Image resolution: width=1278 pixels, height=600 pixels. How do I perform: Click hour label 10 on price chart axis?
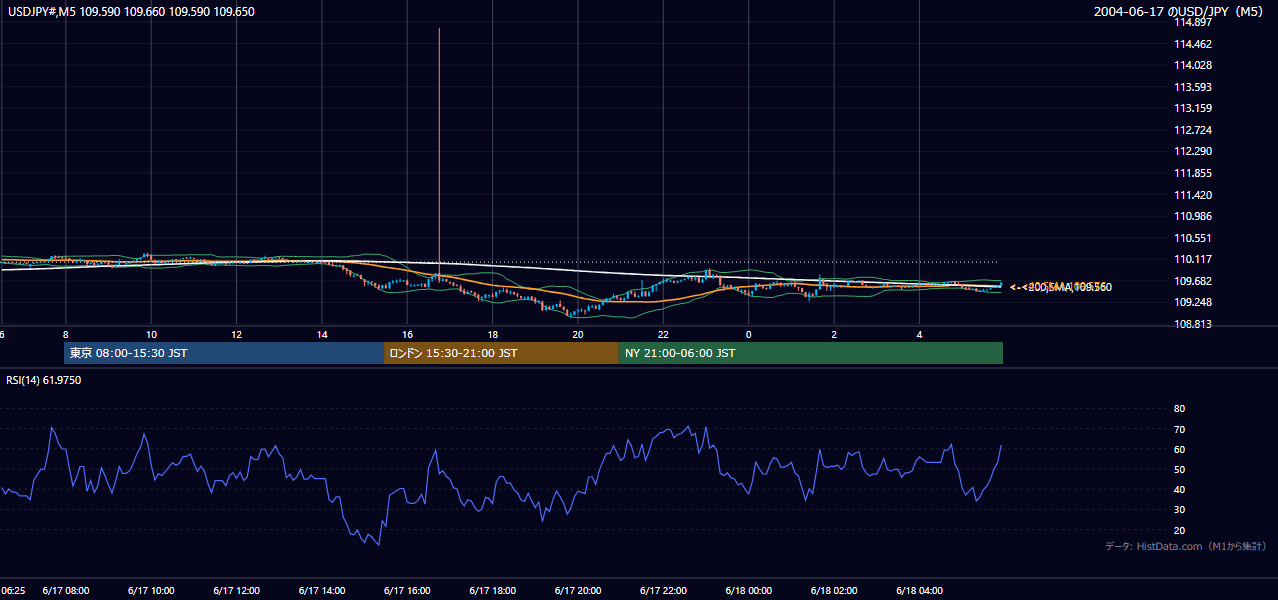click(x=150, y=334)
